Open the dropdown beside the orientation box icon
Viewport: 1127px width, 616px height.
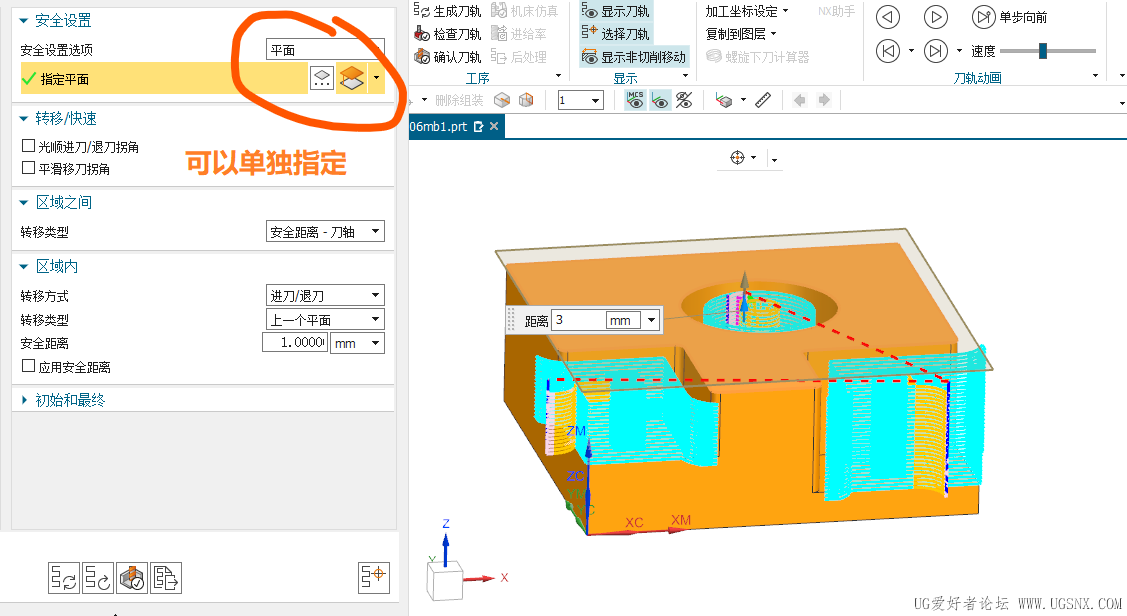(743, 100)
